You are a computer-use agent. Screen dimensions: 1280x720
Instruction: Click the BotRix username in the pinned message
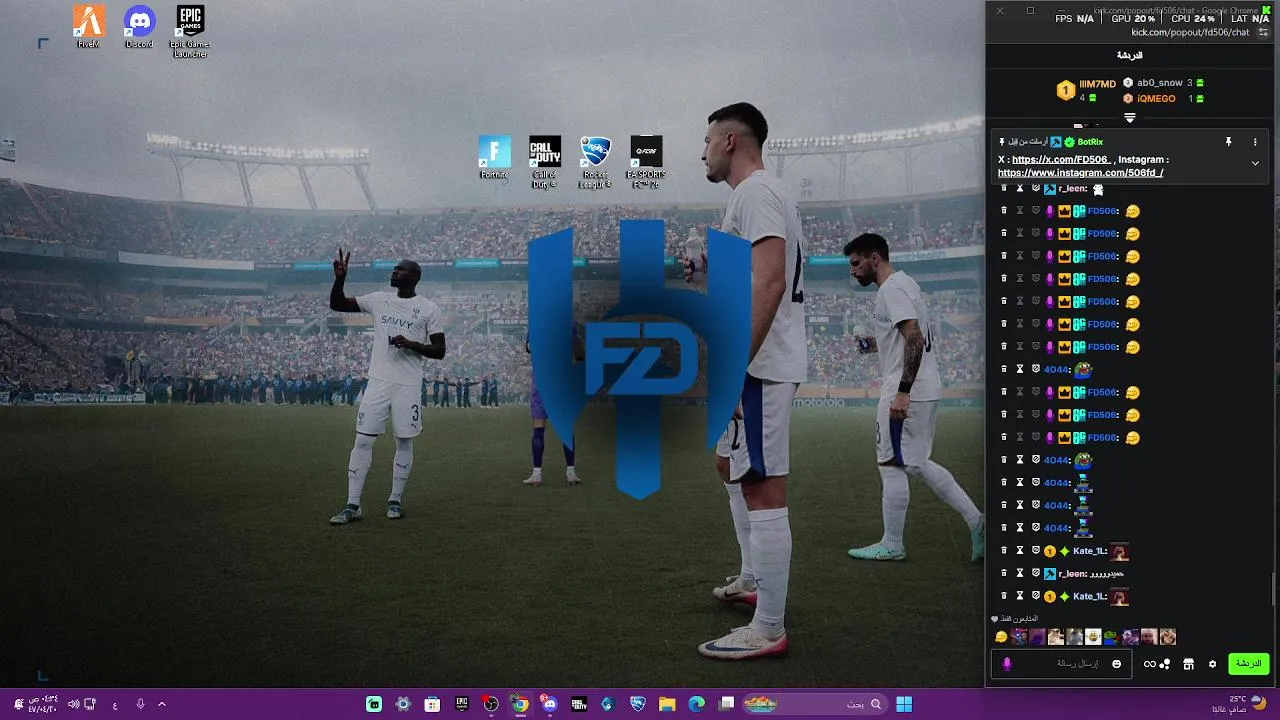tap(1090, 142)
